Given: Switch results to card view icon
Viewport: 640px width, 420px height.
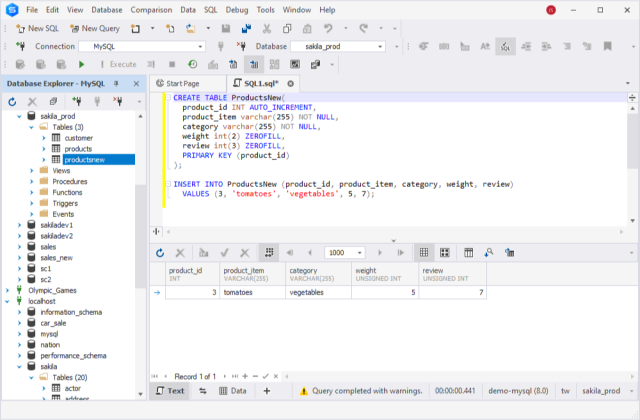Looking at the screenshot, I should (444, 253).
